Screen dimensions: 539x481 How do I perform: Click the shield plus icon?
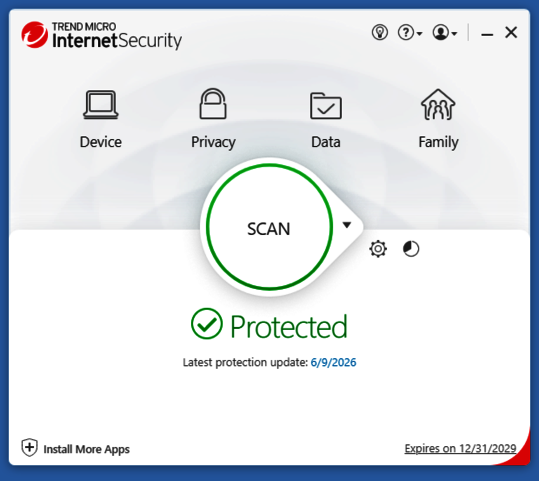coord(30,448)
